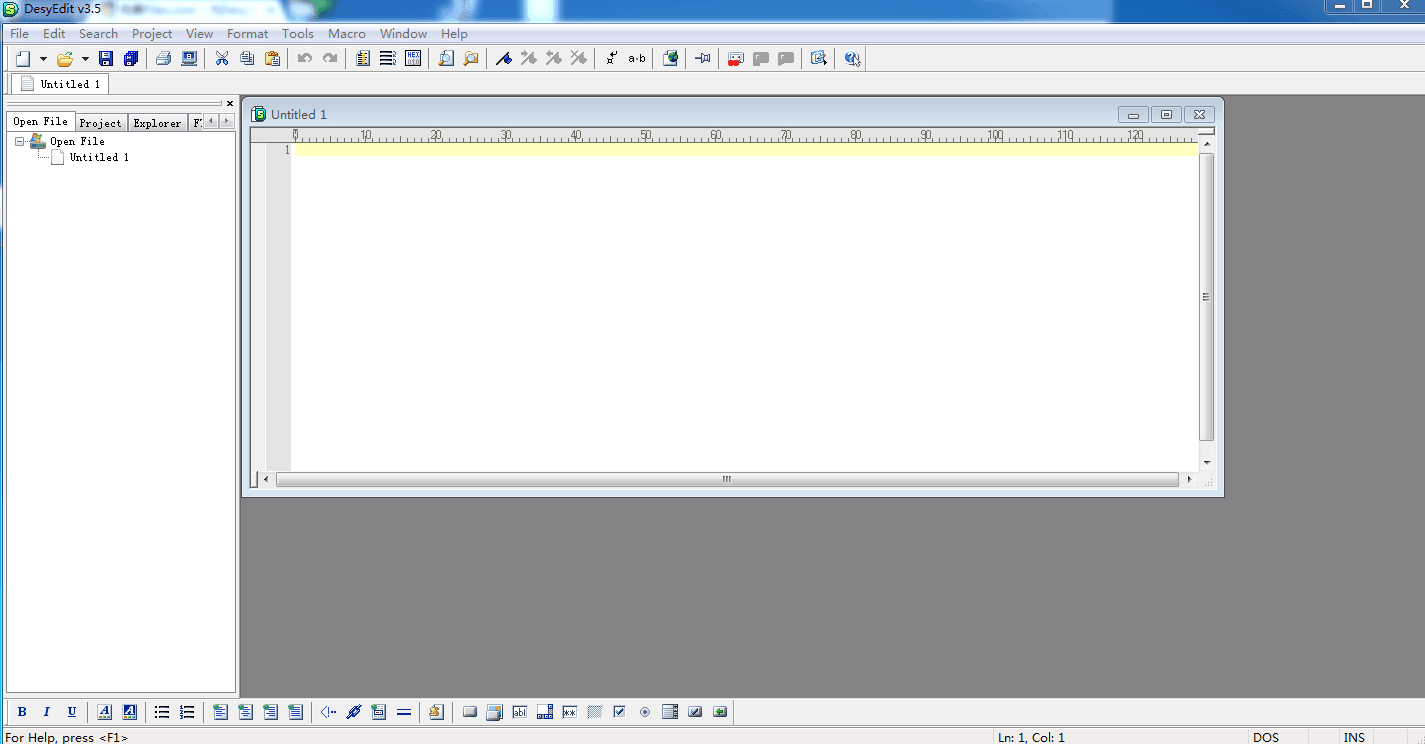Toggle bookmark with blue flag icon
1425x744 pixels.
coord(504,59)
